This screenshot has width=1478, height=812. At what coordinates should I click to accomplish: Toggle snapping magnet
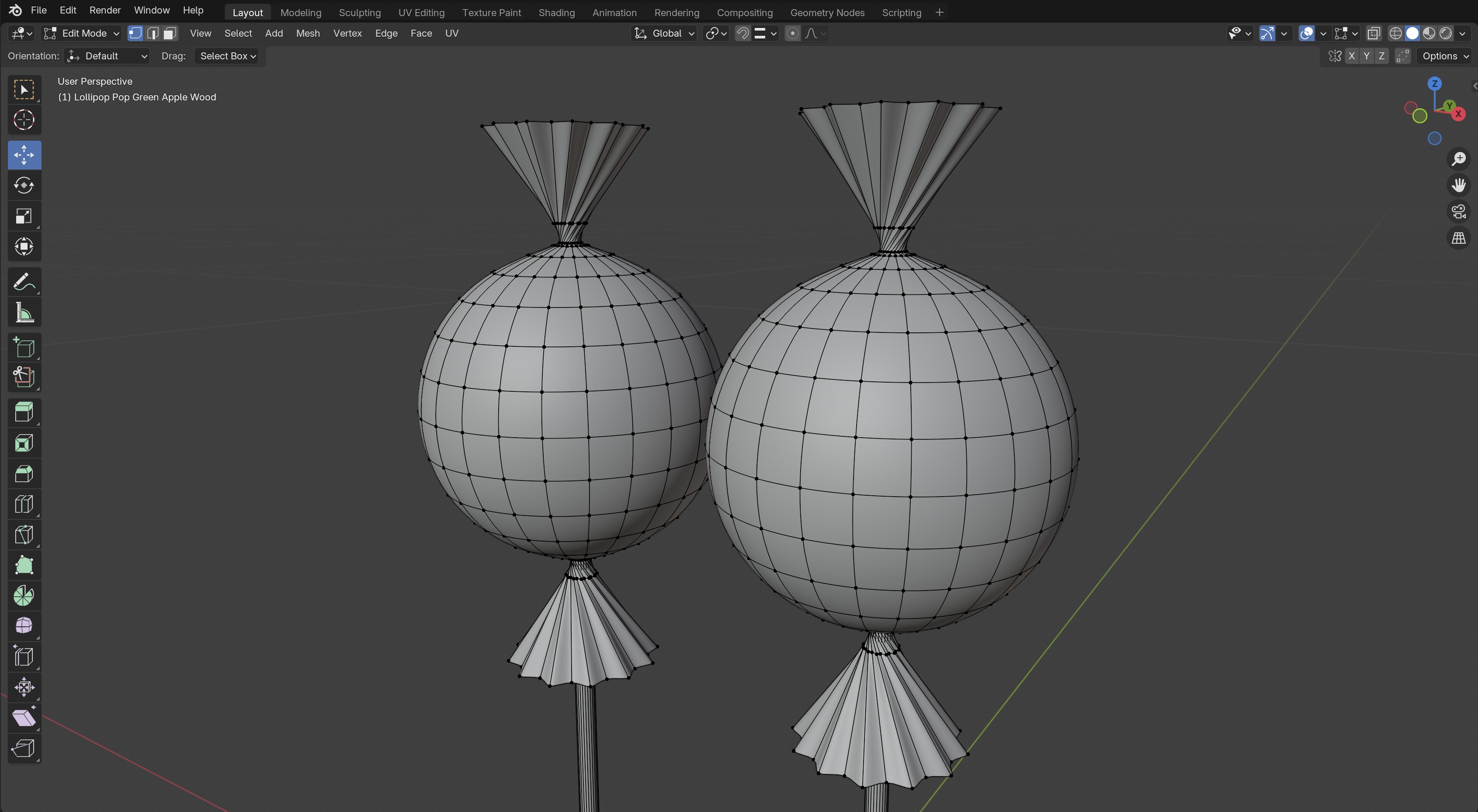(743, 33)
